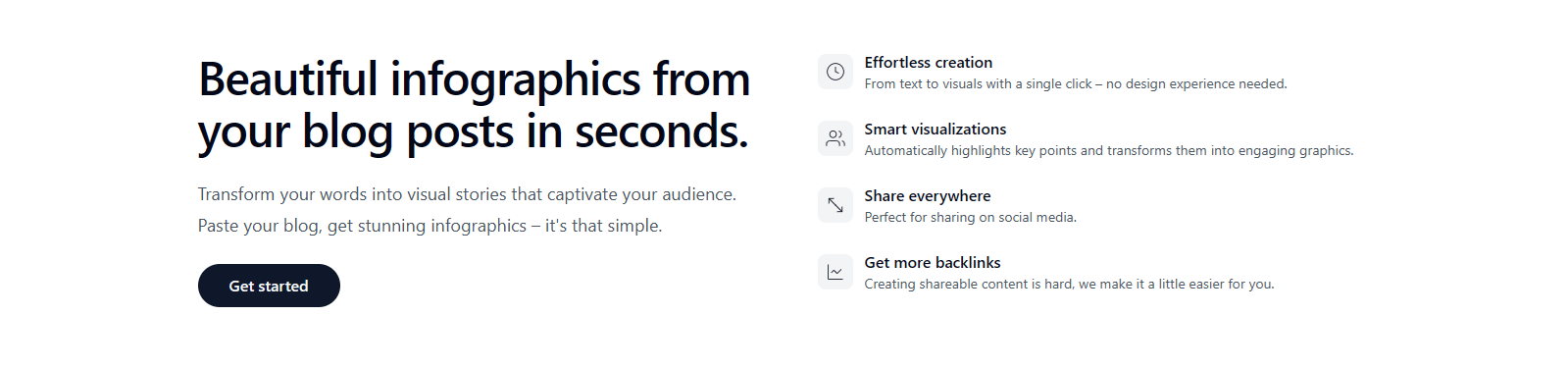
Task: Click the Effortless creation heading
Action: point(928,63)
